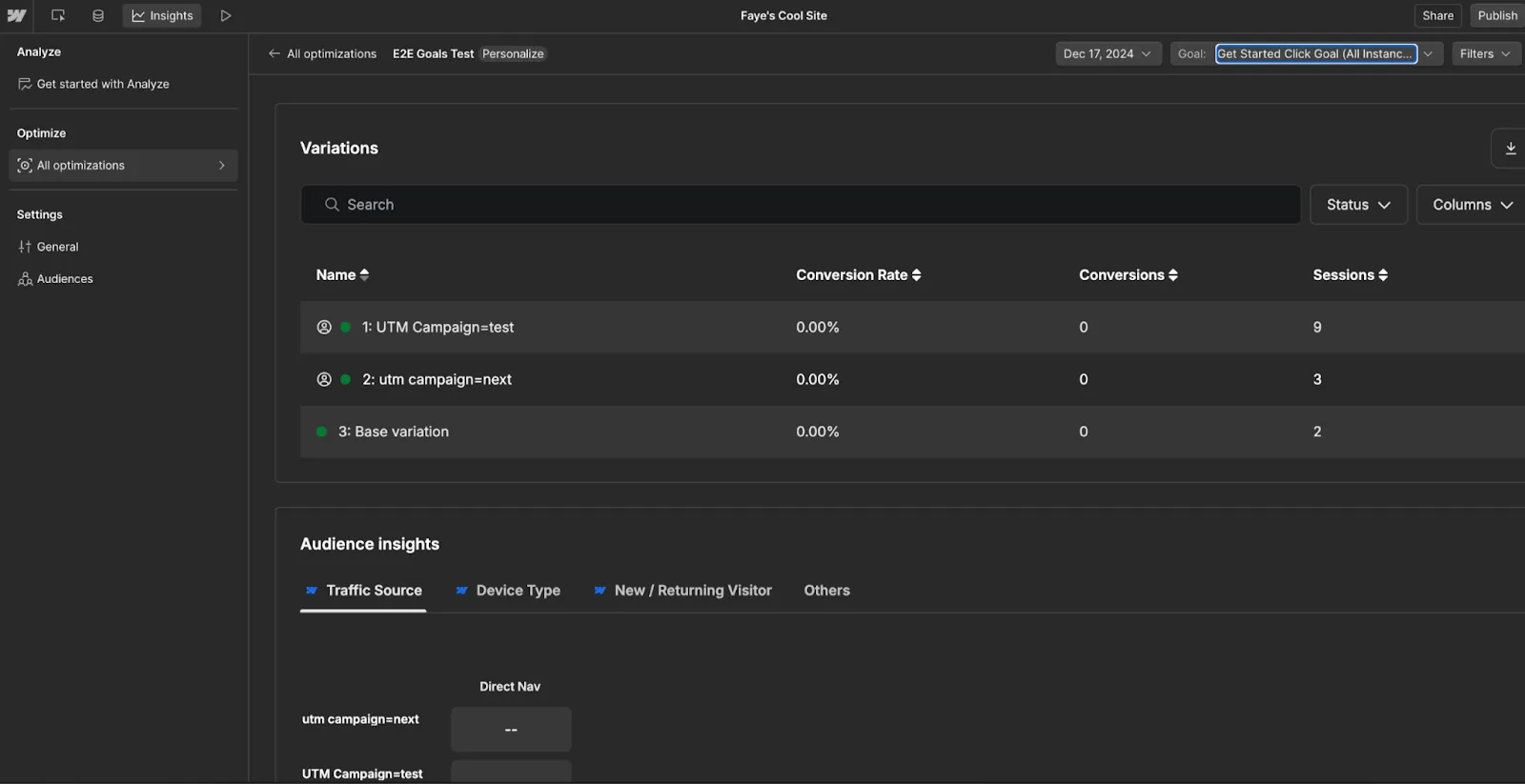Switch to Others tab
The width and height of the screenshot is (1525, 784).
pos(826,591)
